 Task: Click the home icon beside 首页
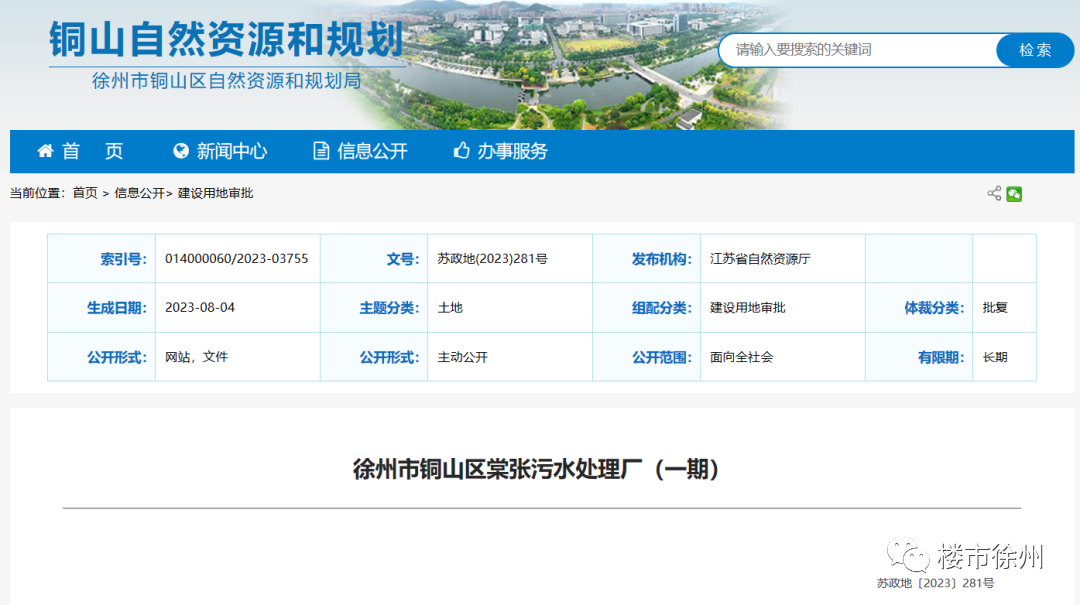click(45, 151)
